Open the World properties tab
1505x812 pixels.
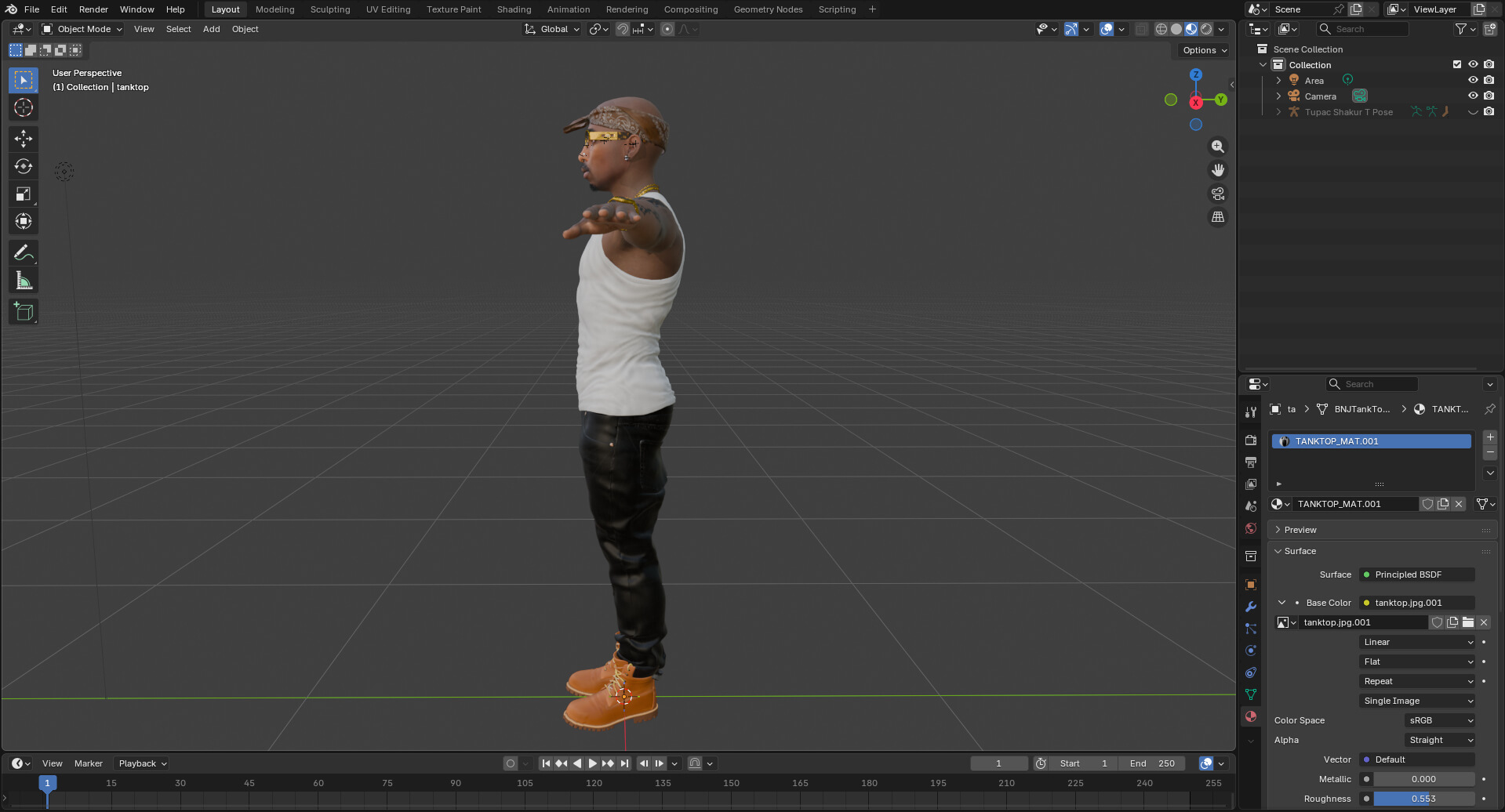1251,528
